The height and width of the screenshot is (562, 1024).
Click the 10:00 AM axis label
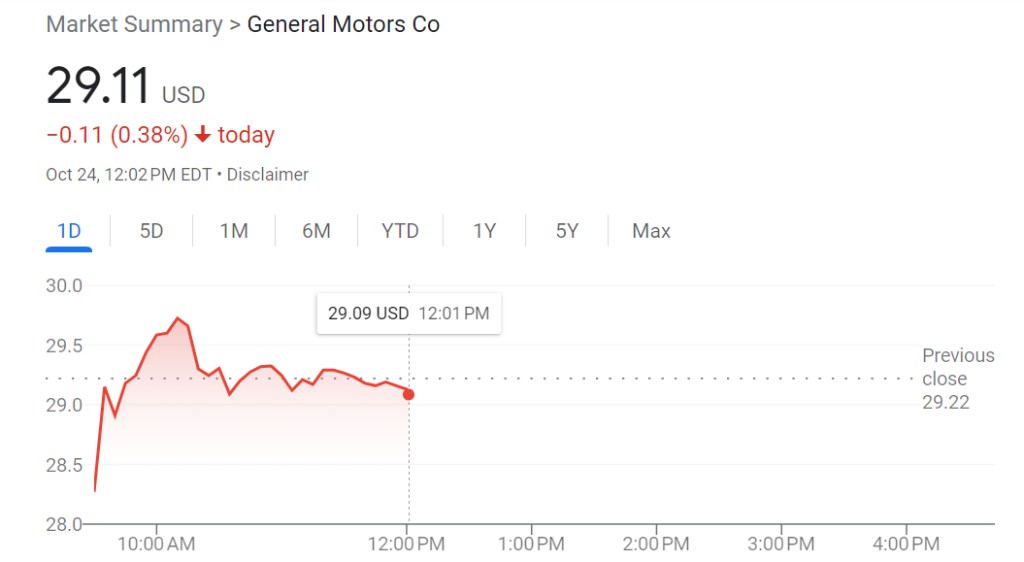(x=156, y=544)
